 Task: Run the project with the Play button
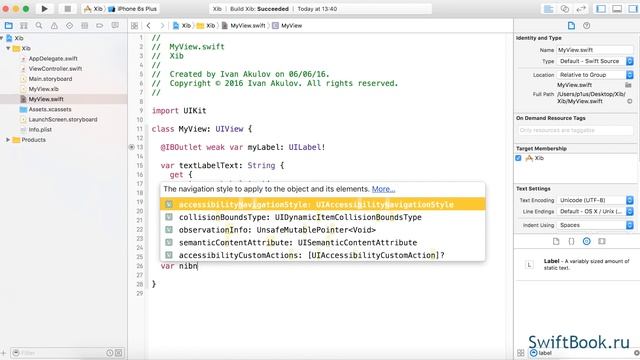pos(44,9)
